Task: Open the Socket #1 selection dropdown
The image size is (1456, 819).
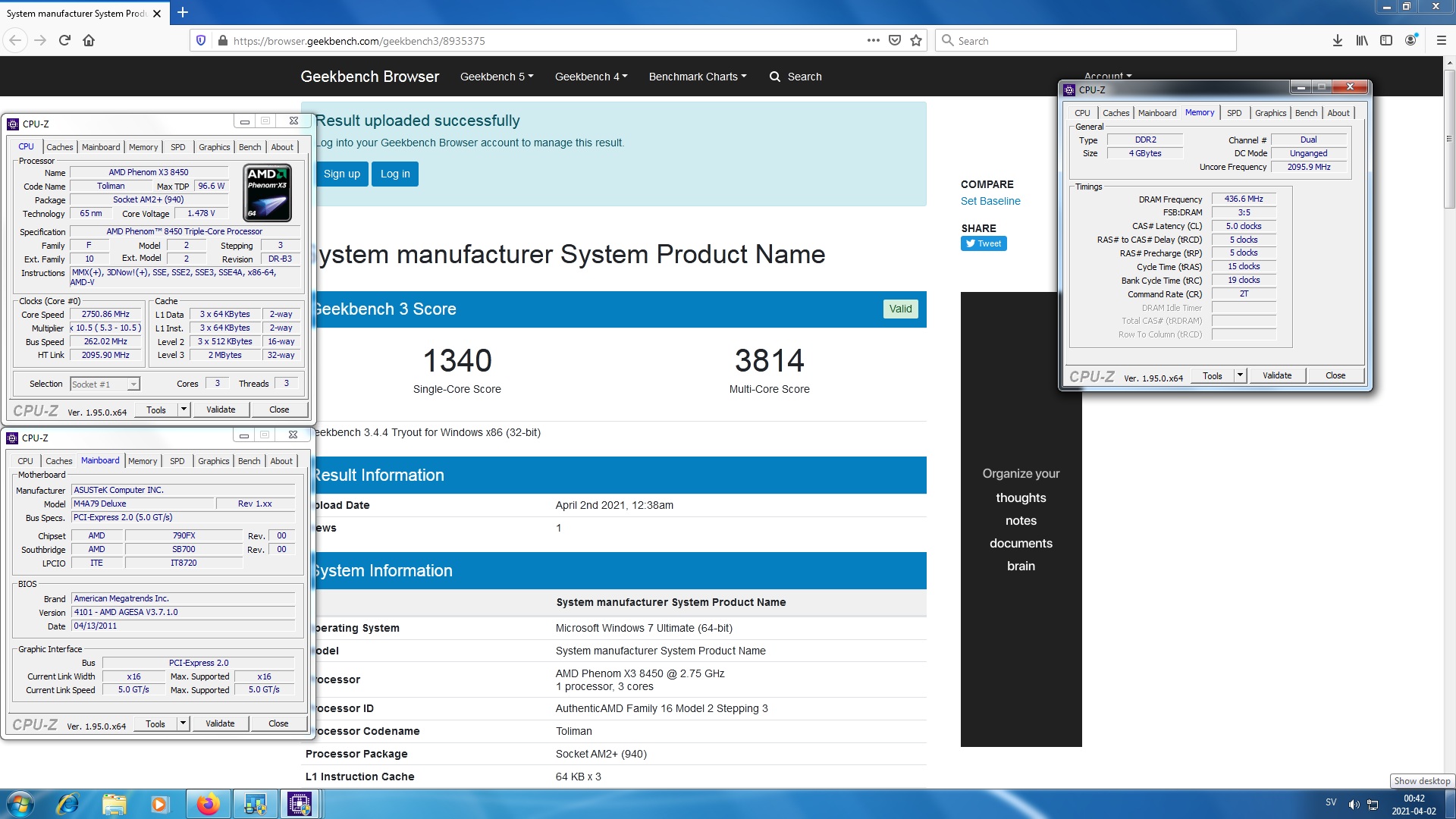Action: 105,384
